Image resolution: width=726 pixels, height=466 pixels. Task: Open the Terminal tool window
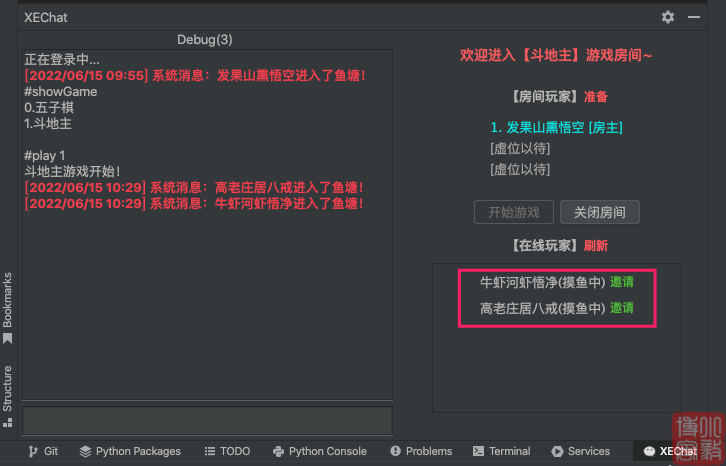click(x=501, y=451)
